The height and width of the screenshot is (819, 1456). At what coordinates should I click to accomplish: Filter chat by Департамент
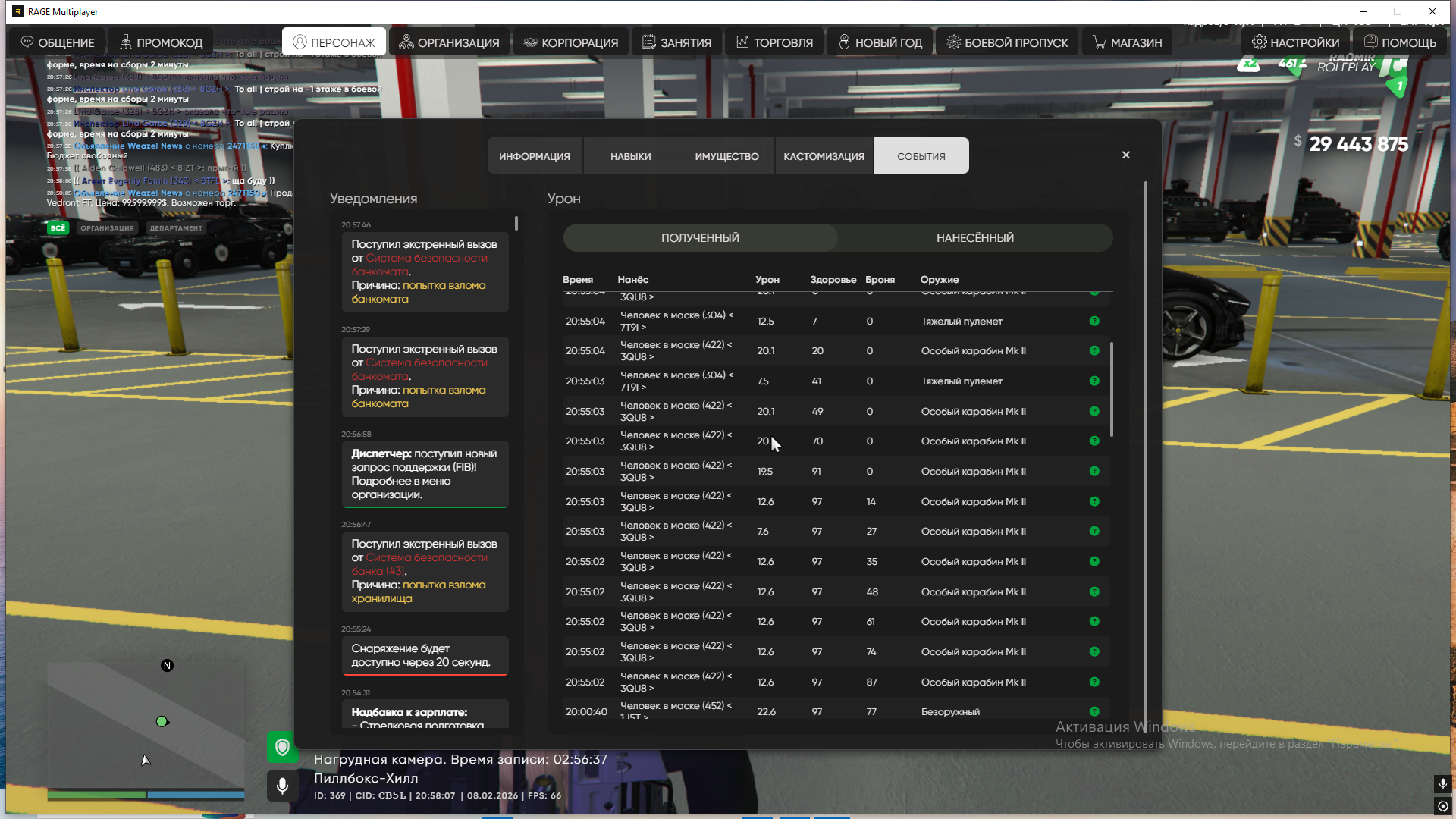[176, 227]
